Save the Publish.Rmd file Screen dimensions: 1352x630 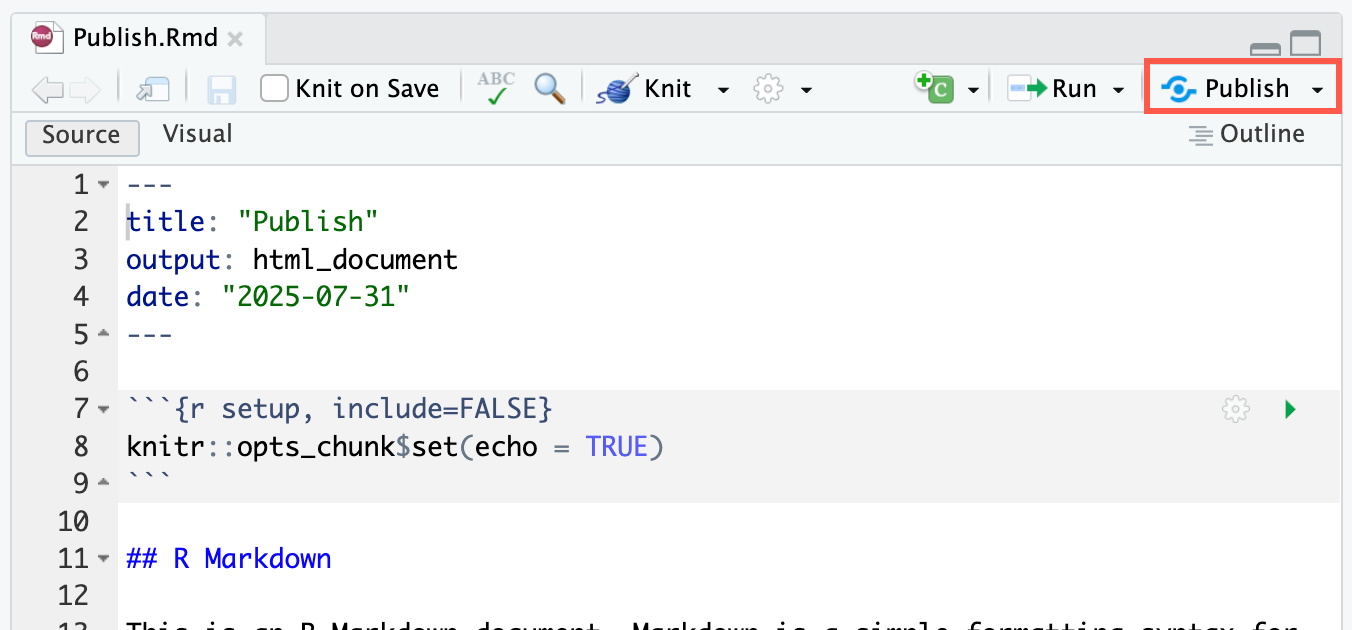coord(220,88)
